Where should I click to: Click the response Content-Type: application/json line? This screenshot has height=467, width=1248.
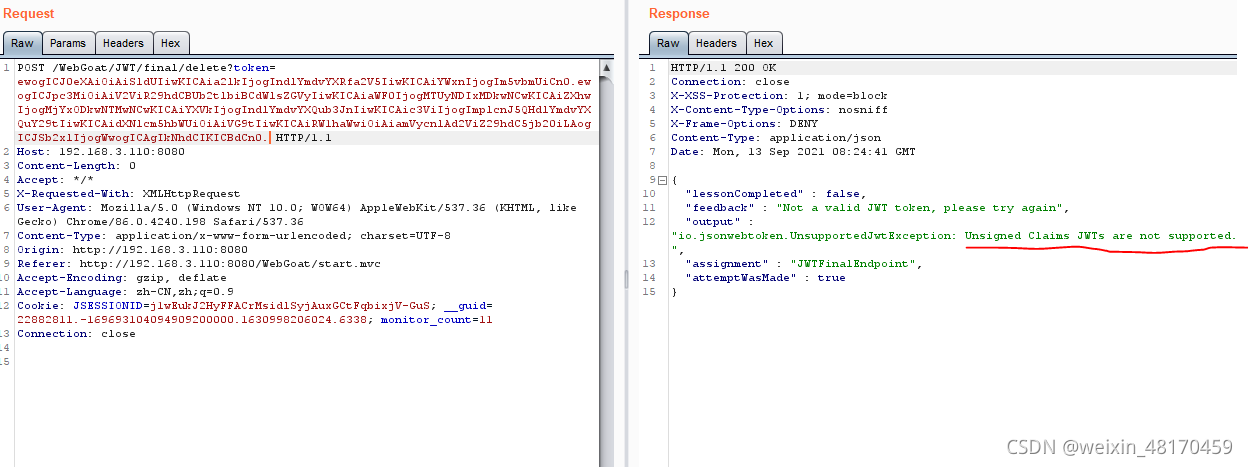coord(765,138)
